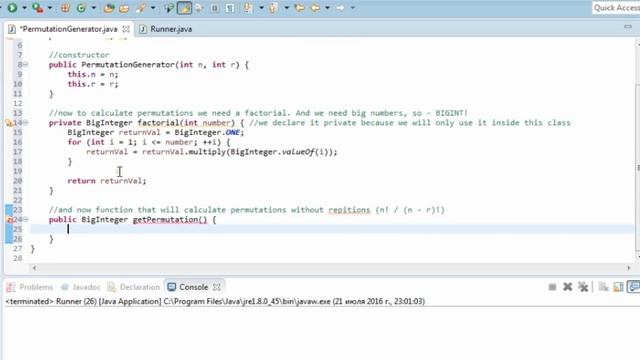
Task: Open the Run button dropdown arrow
Action: 24,8
